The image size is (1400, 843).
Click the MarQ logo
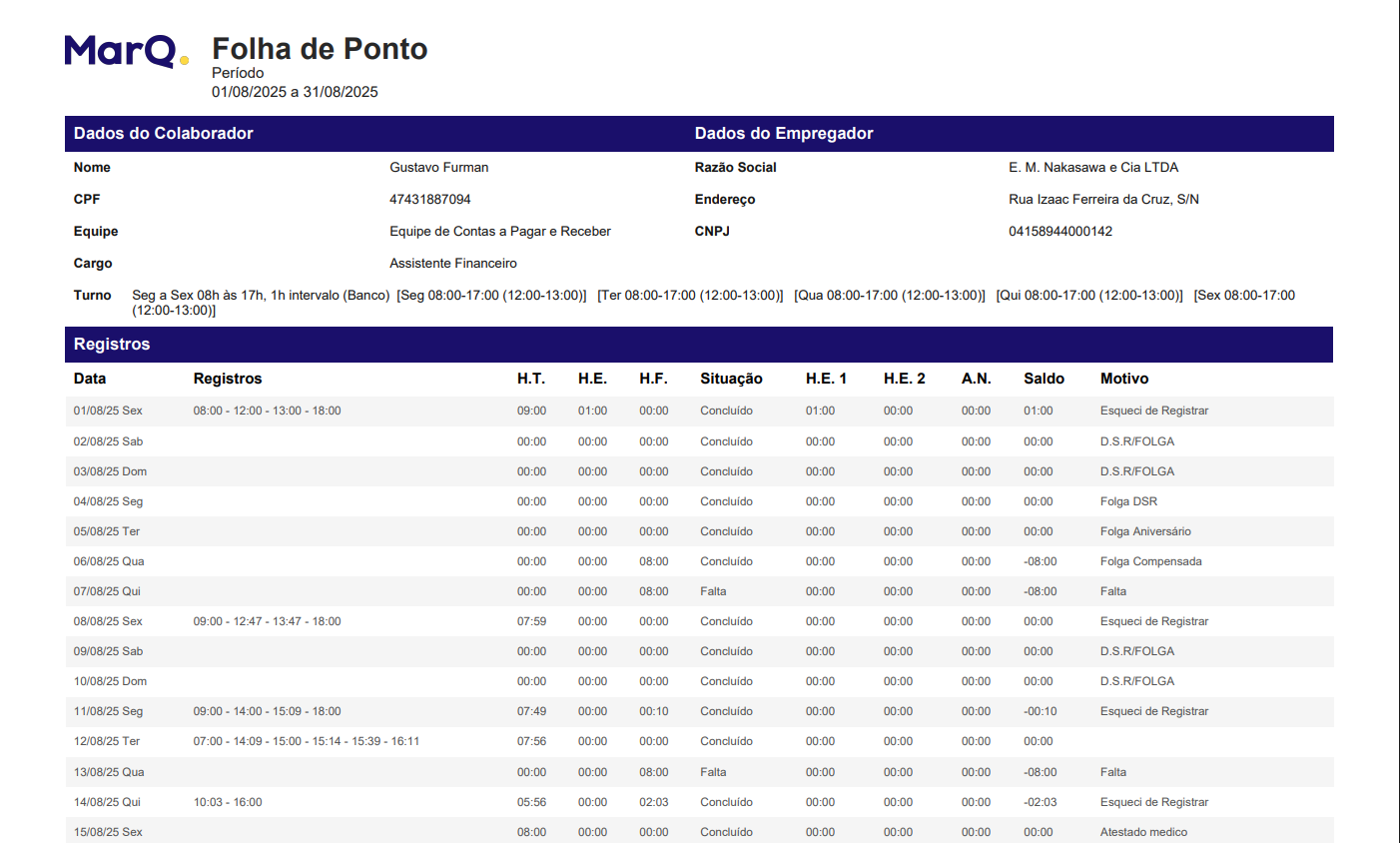pos(126,51)
